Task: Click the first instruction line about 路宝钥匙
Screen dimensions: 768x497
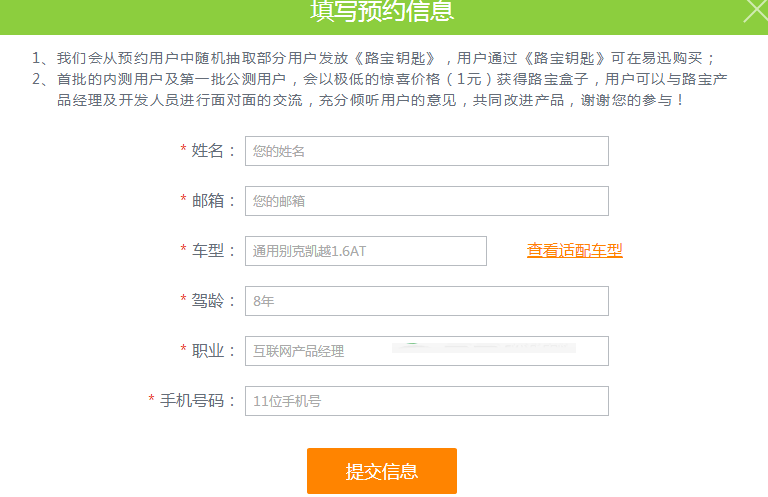Action: [375, 58]
